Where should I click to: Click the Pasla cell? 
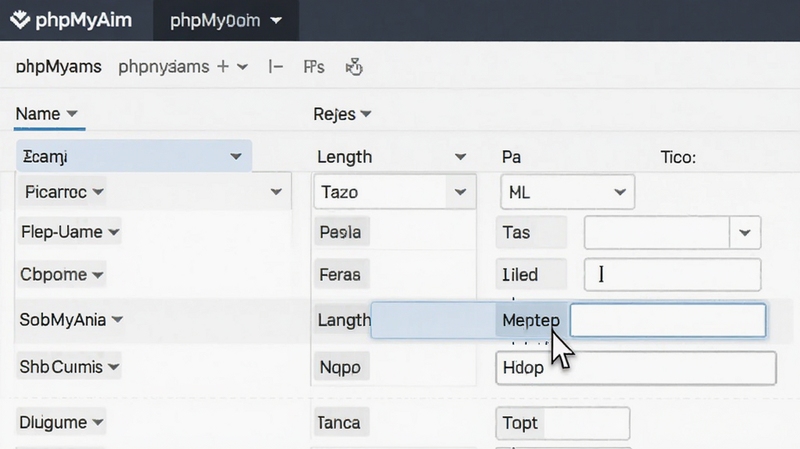341,232
